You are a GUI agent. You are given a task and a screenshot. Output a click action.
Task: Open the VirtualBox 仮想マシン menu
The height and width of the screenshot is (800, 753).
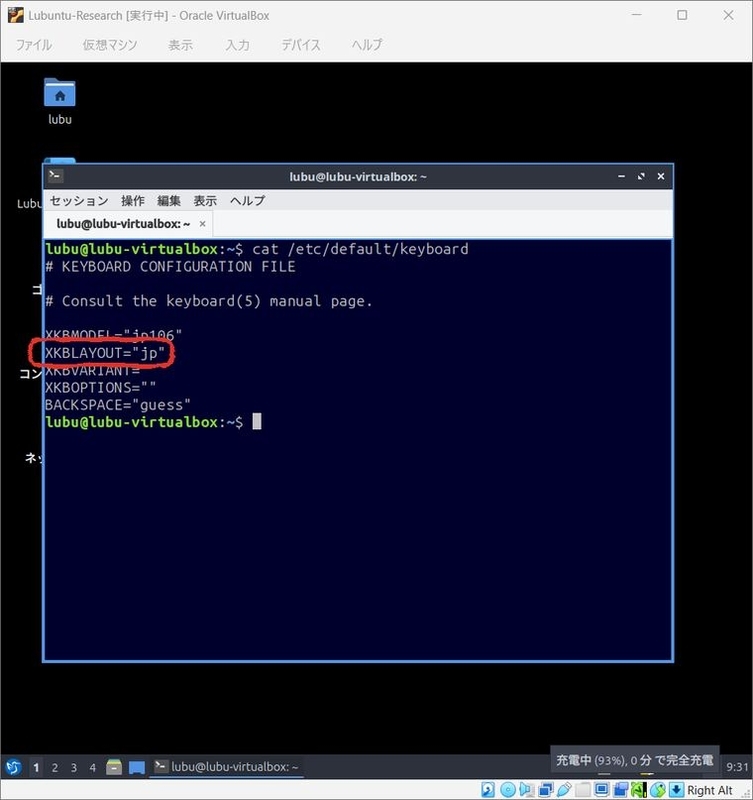click(110, 45)
